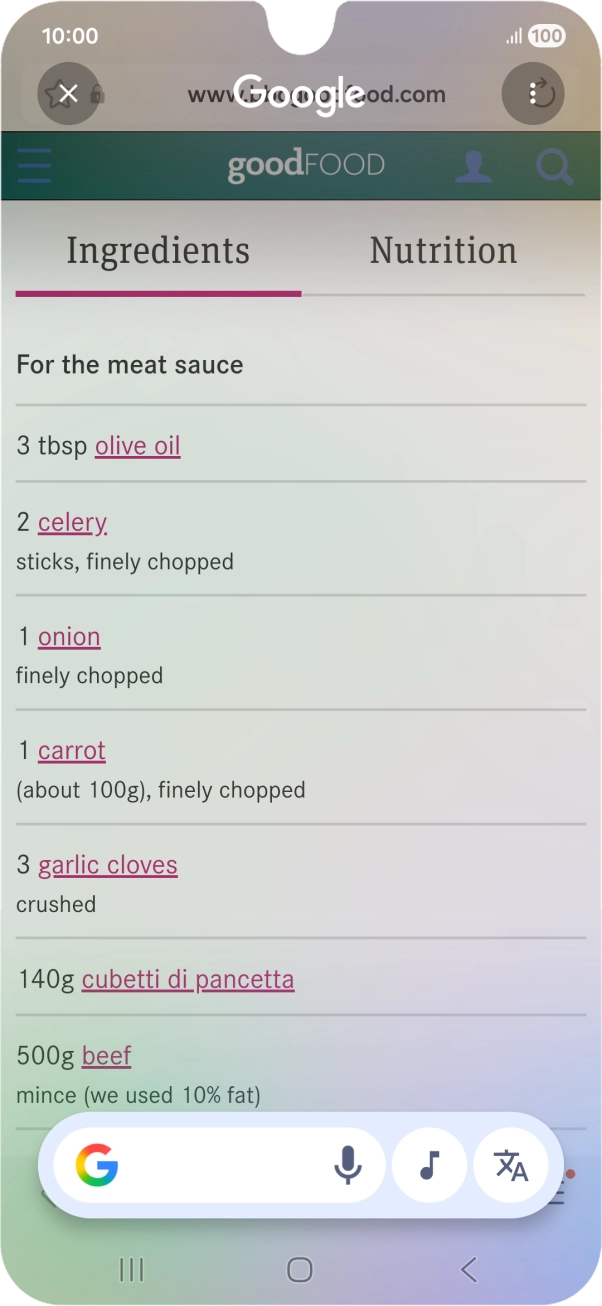The height and width of the screenshot is (1306, 602).
Task: Open the goodFOOD hamburger menu
Action: 34,166
